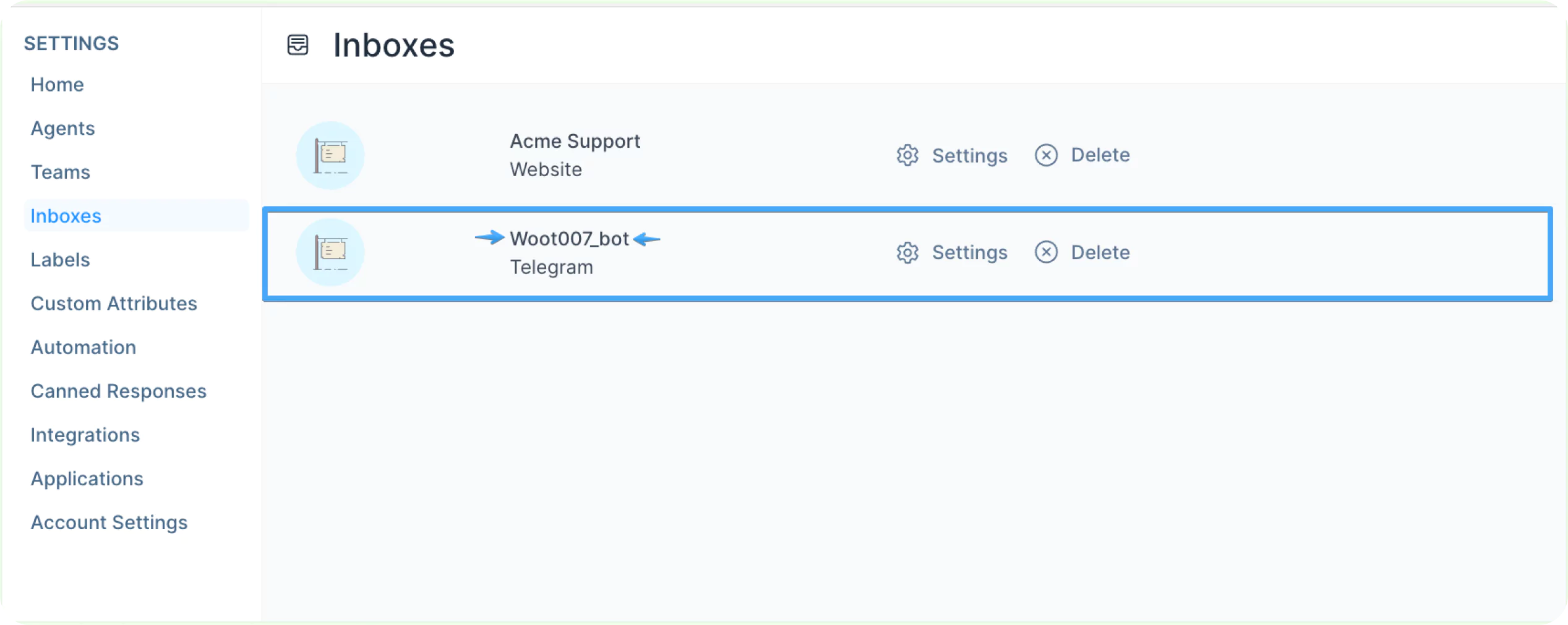Image resolution: width=1568 pixels, height=625 pixels.
Task: Go to Agents settings page
Action: [x=63, y=129]
